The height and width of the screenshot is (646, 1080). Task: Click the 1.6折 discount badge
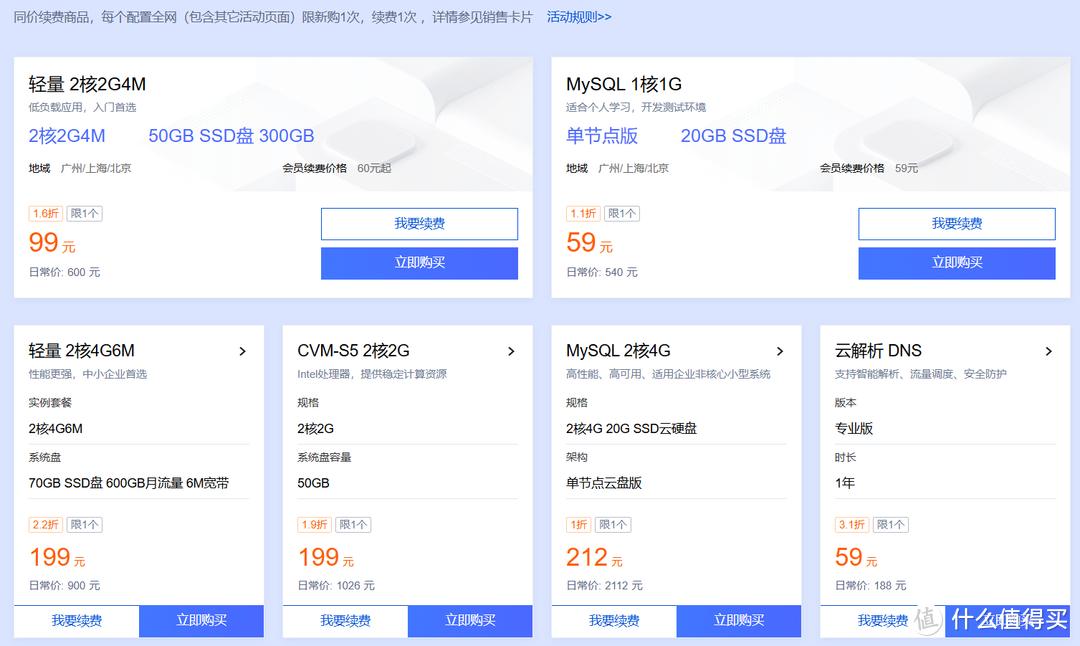tap(44, 213)
